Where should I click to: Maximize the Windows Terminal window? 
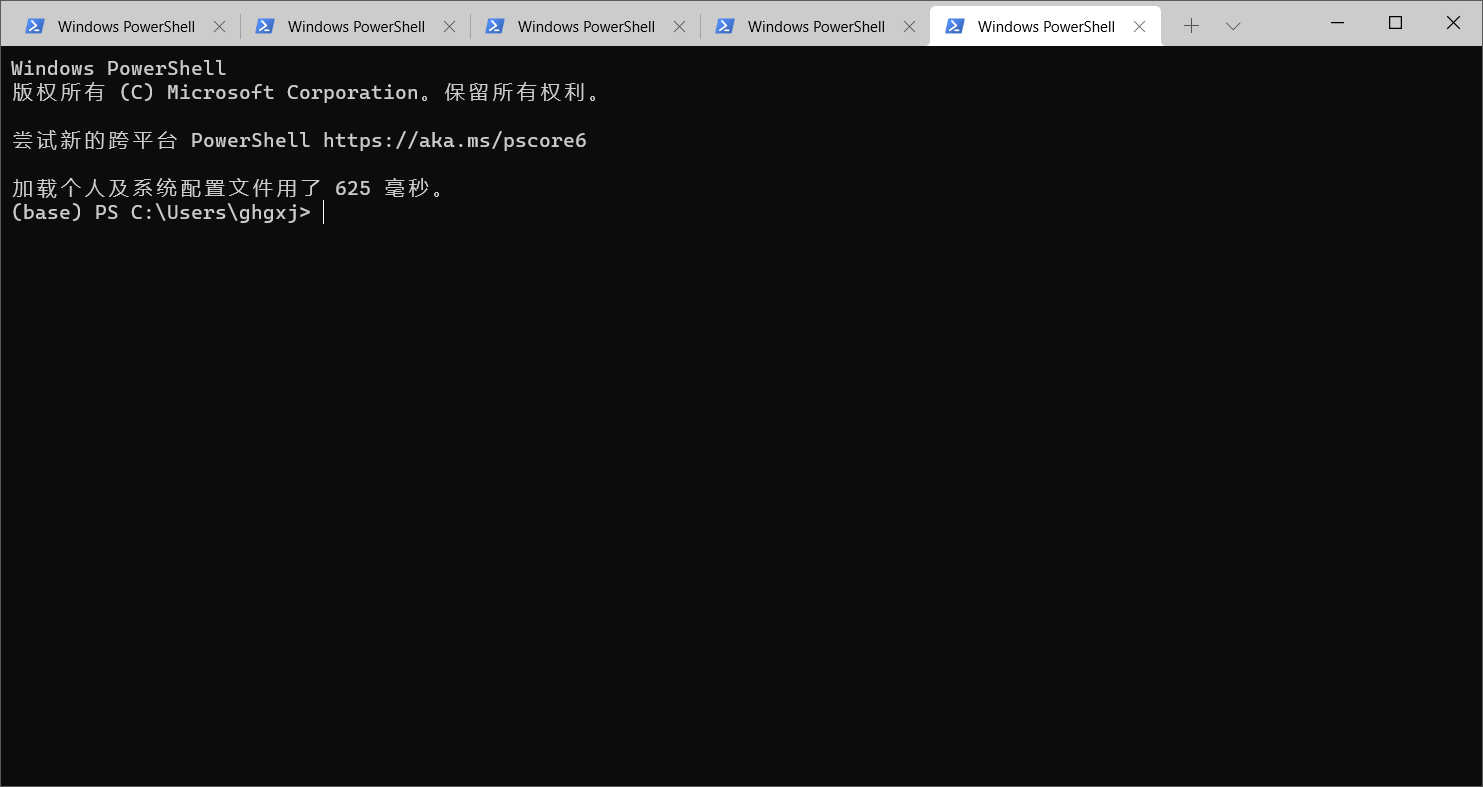pyautogui.click(x=1395, y=23)
